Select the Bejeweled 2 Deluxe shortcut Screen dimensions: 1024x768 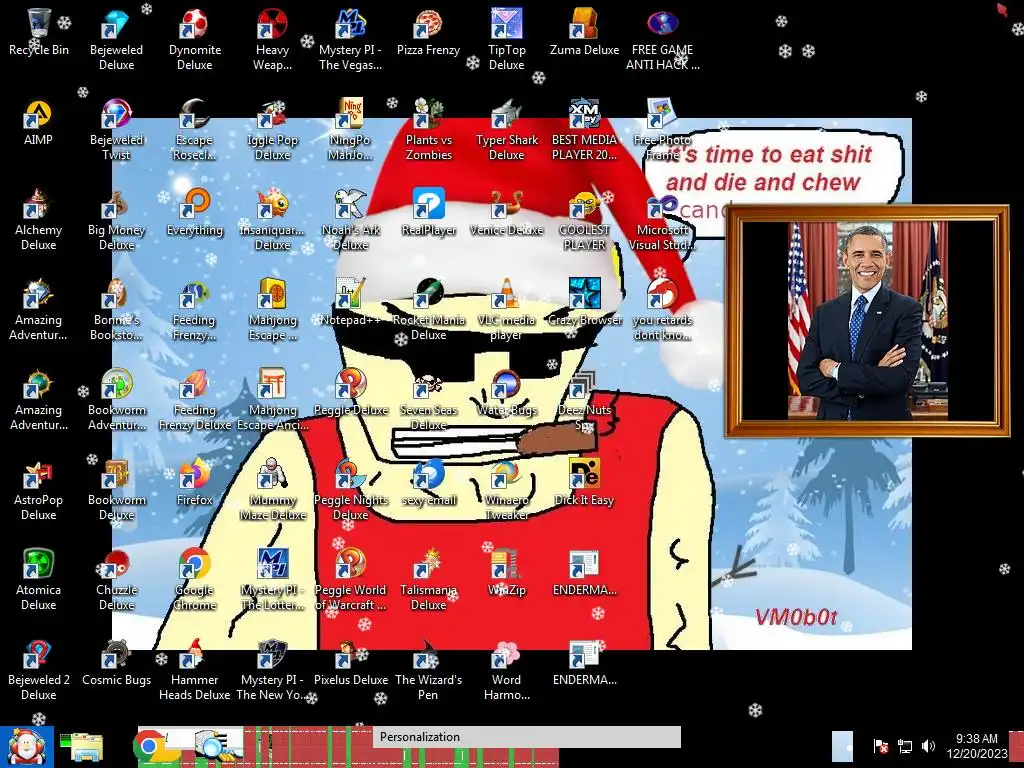pos(39,671)
